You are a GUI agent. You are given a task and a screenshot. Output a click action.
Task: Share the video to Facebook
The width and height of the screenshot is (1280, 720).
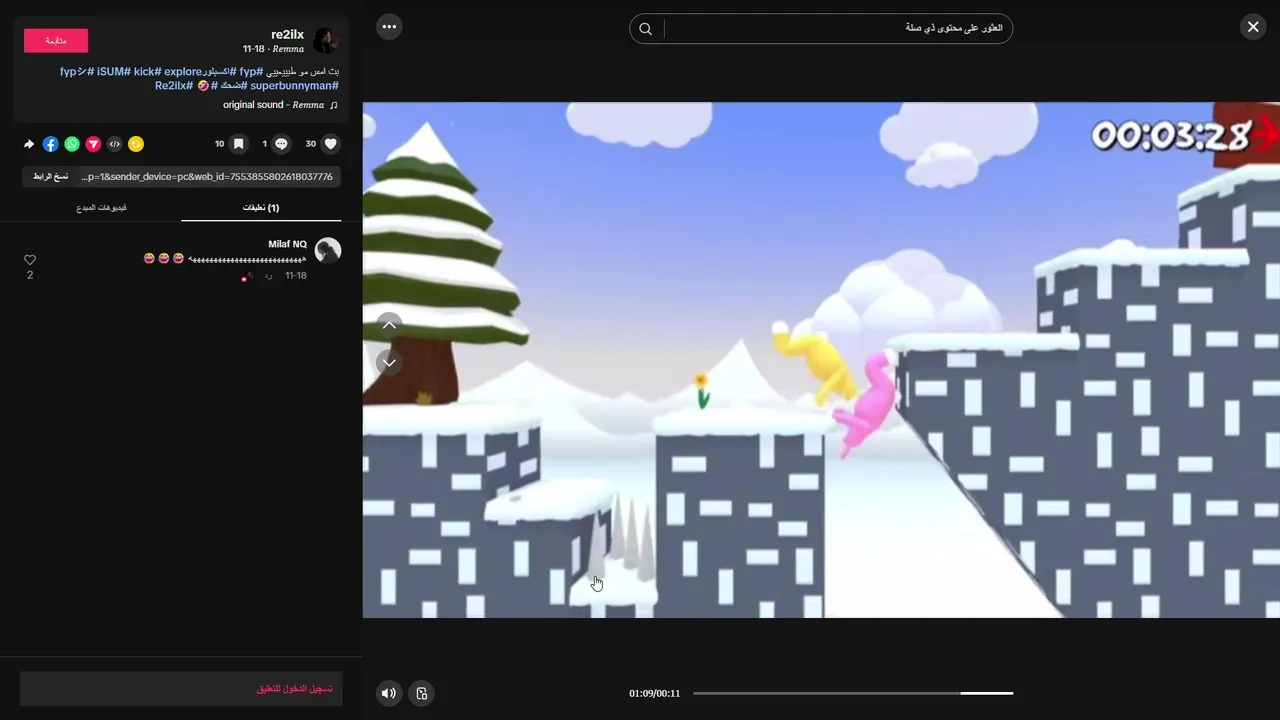[50, 144]
